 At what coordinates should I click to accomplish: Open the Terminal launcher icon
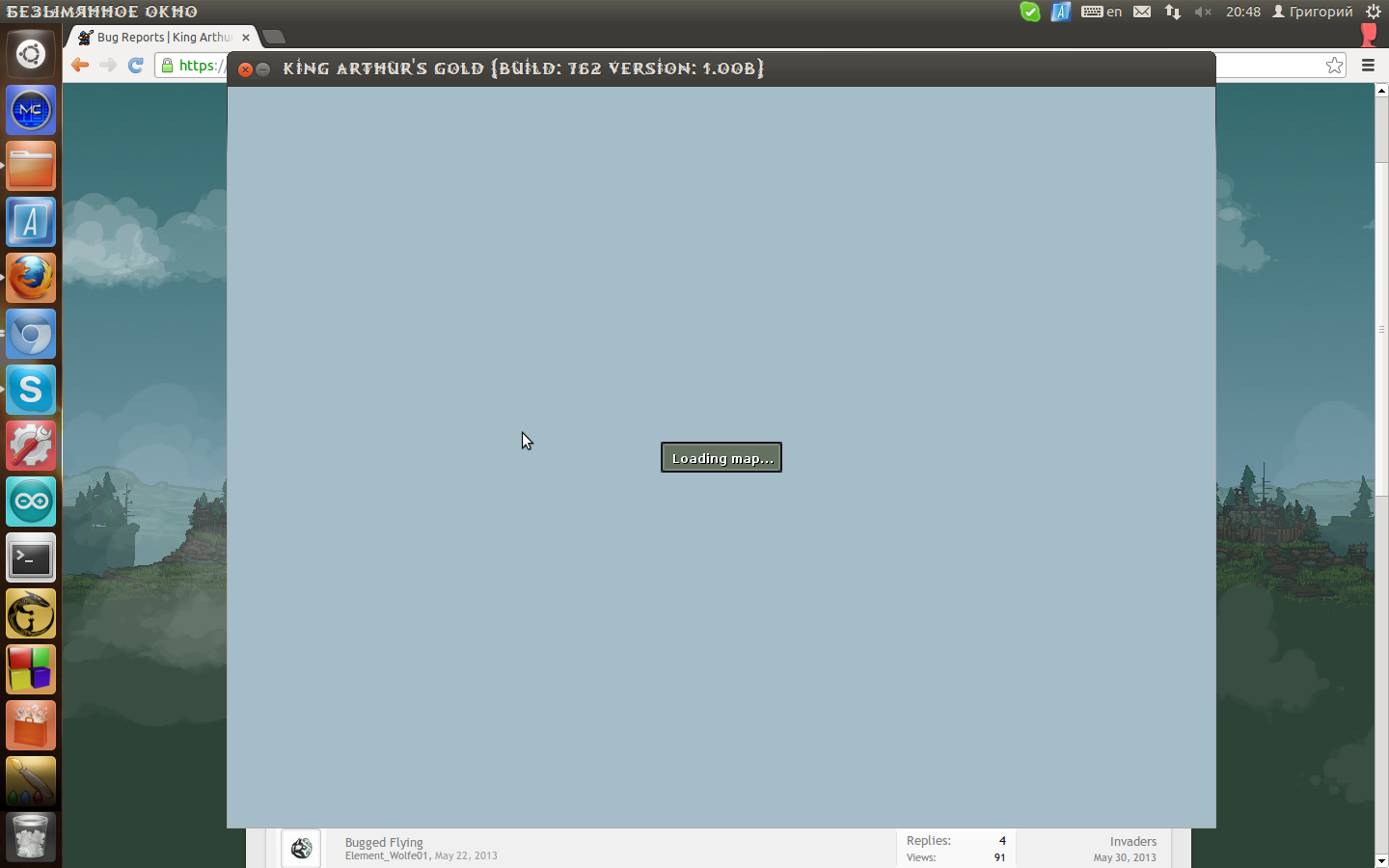[x=31, y=557]
